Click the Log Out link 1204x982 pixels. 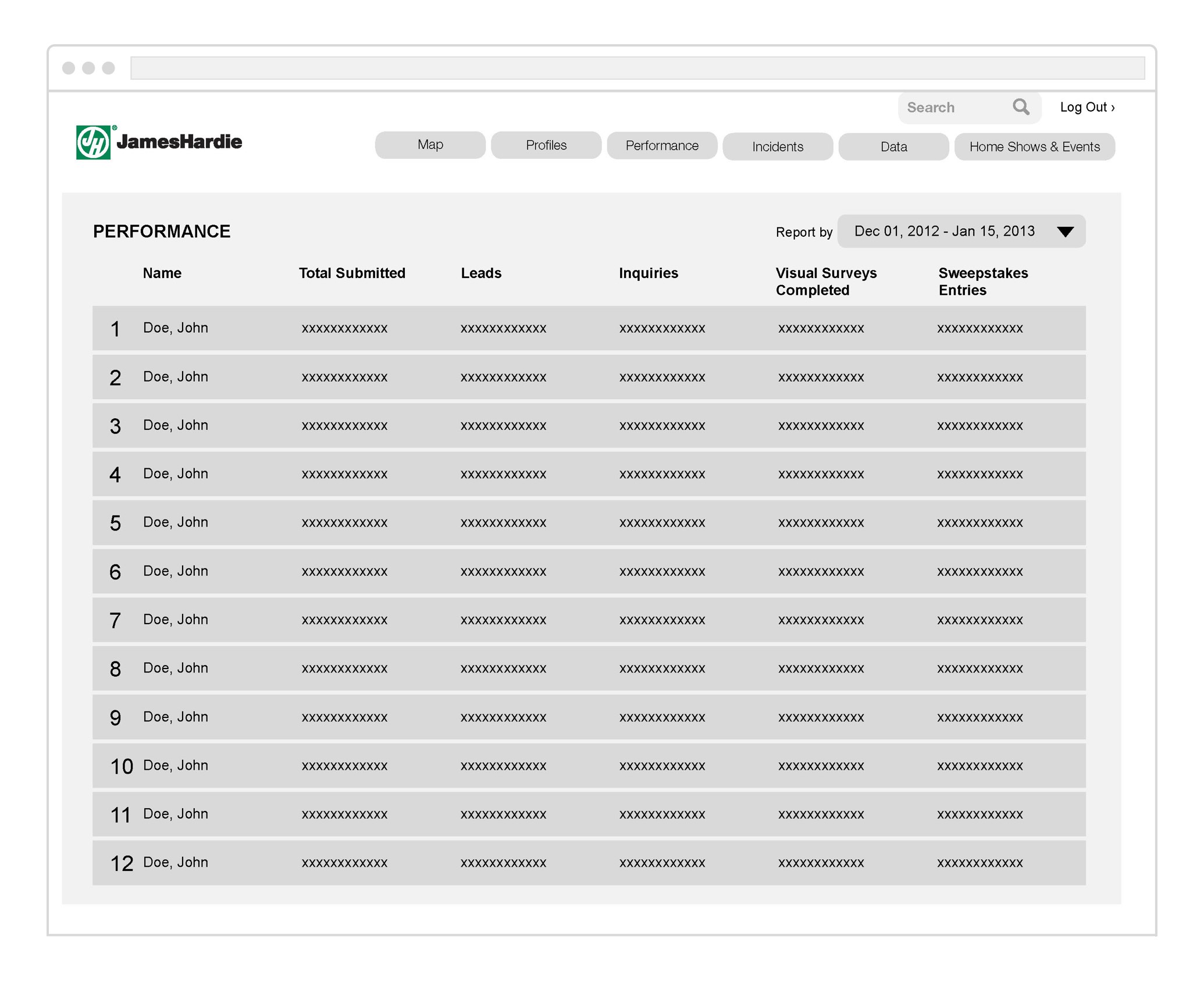[x=1087, y=107]
